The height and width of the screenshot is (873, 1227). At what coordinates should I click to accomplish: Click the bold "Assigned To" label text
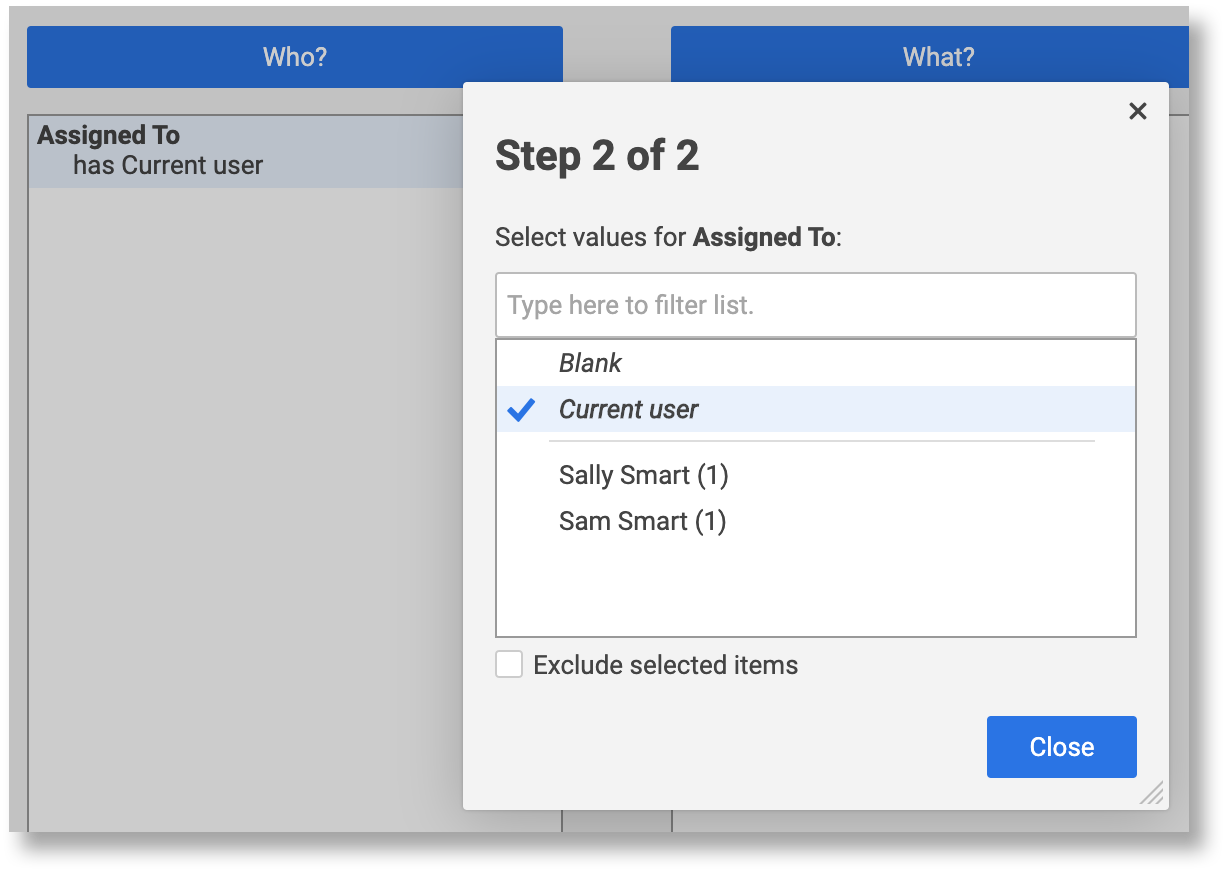pos(106,135)
